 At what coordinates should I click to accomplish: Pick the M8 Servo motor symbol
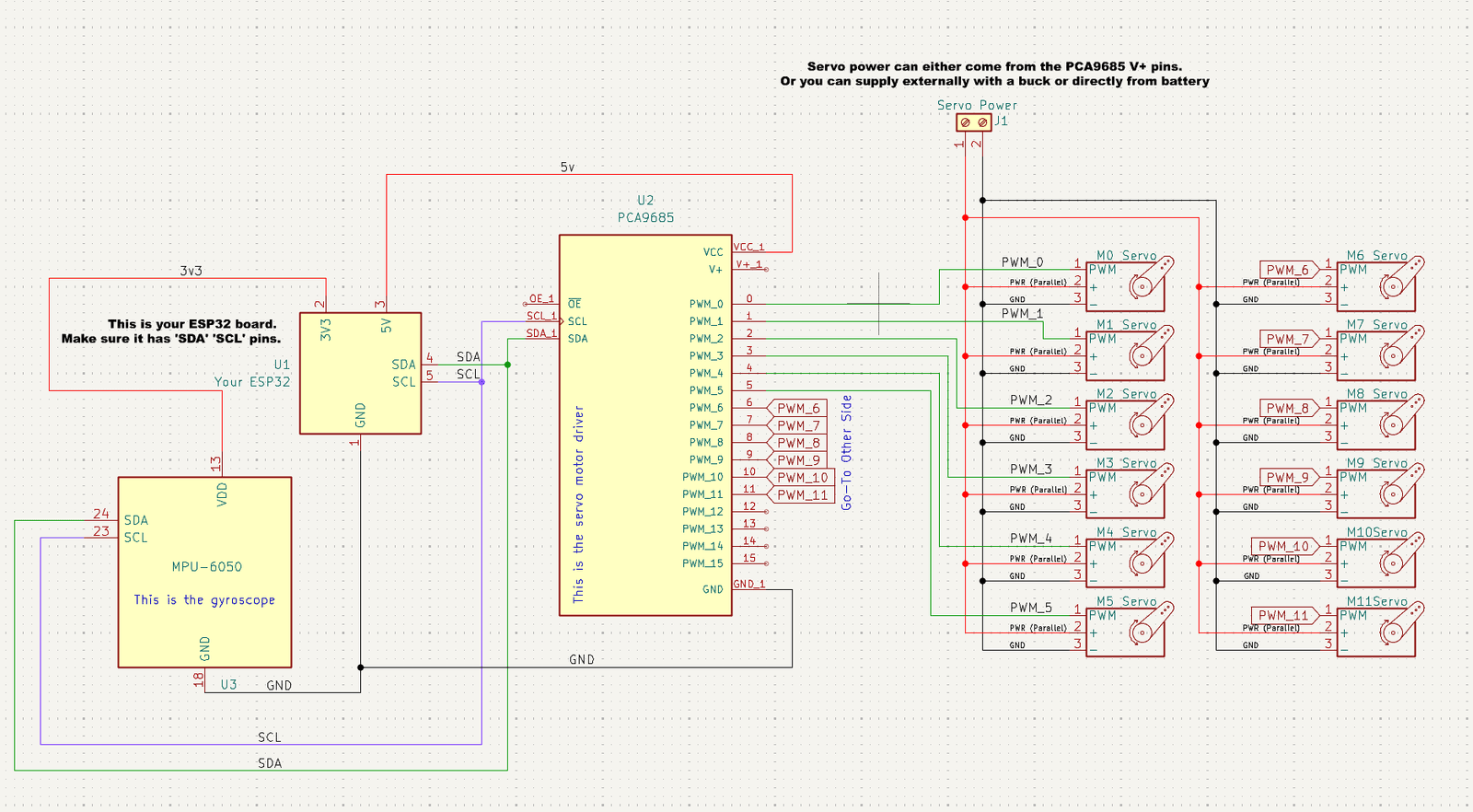tap(1382, 422)
